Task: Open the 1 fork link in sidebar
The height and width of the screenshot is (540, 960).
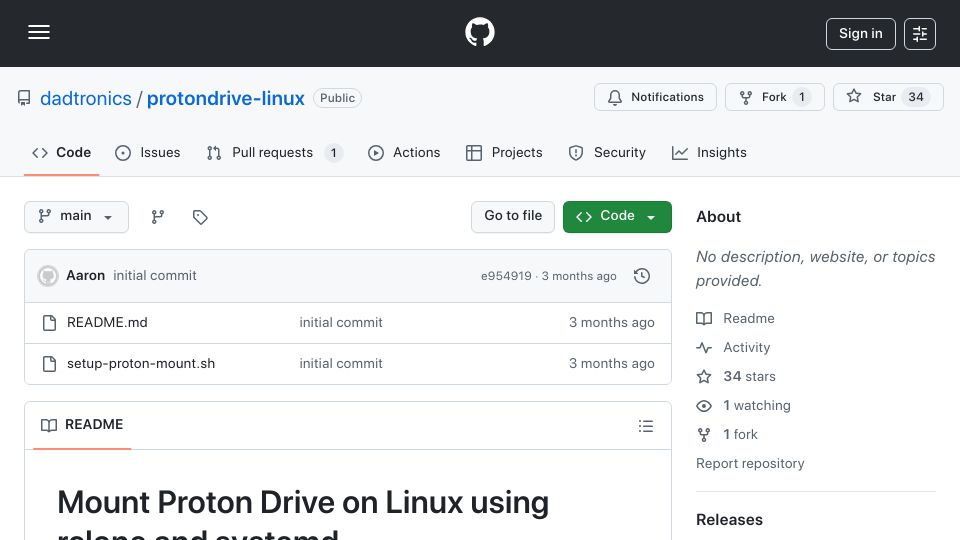Action: tap(727, 435)
